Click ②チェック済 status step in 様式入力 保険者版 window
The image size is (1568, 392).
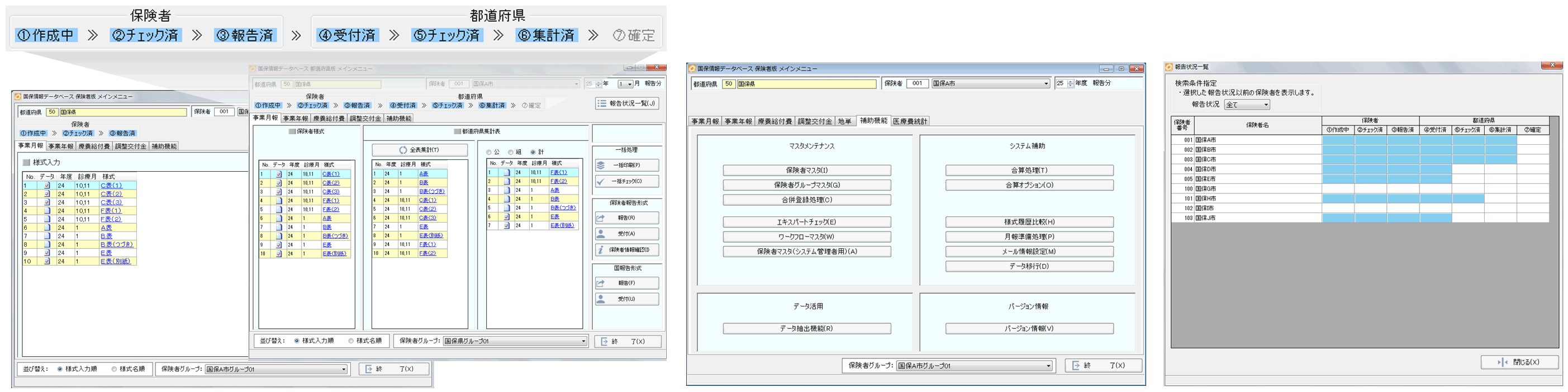pyautogui.click(x=78, y=133)
